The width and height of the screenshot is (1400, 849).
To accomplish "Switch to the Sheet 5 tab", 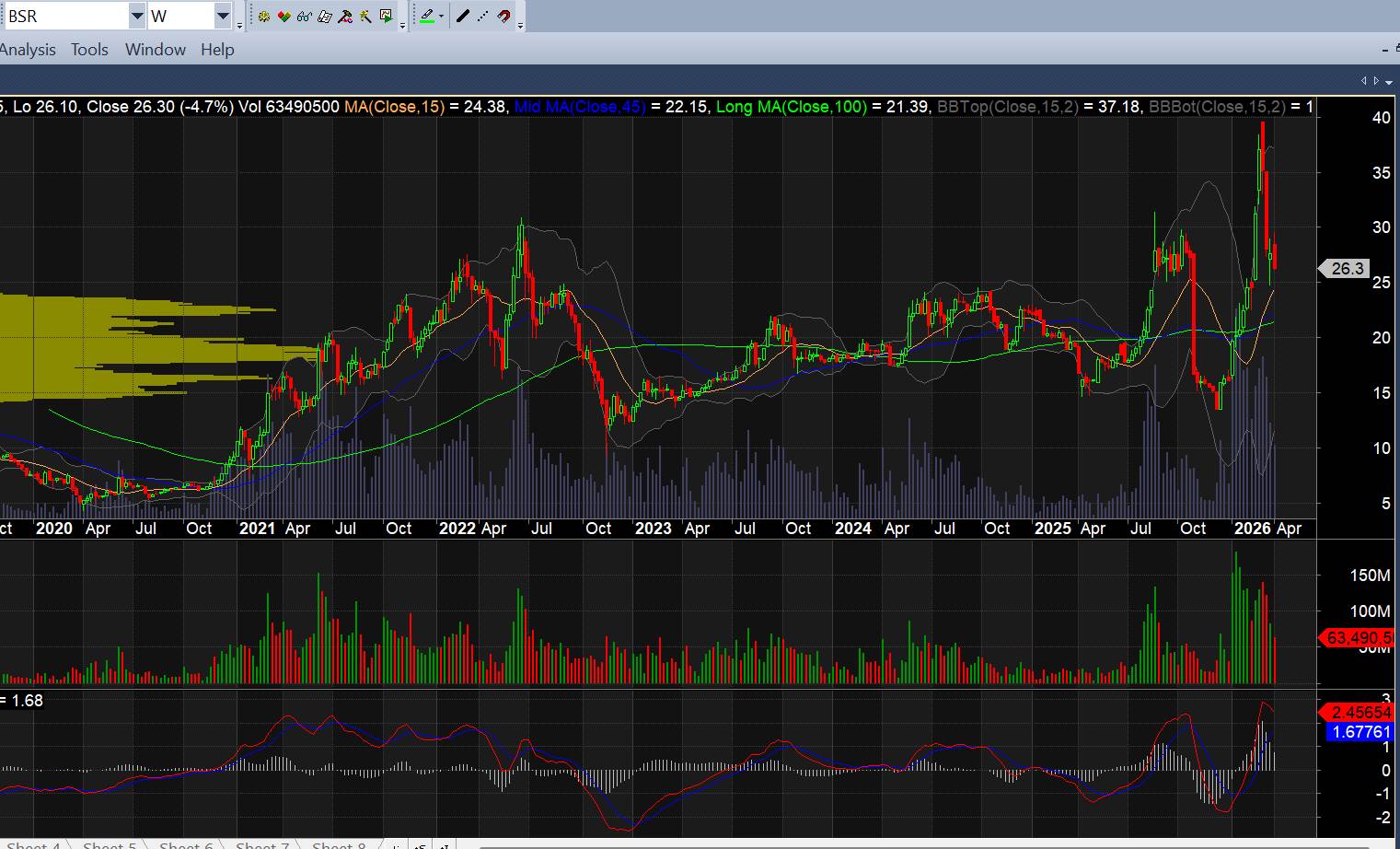I will [109, 844].
